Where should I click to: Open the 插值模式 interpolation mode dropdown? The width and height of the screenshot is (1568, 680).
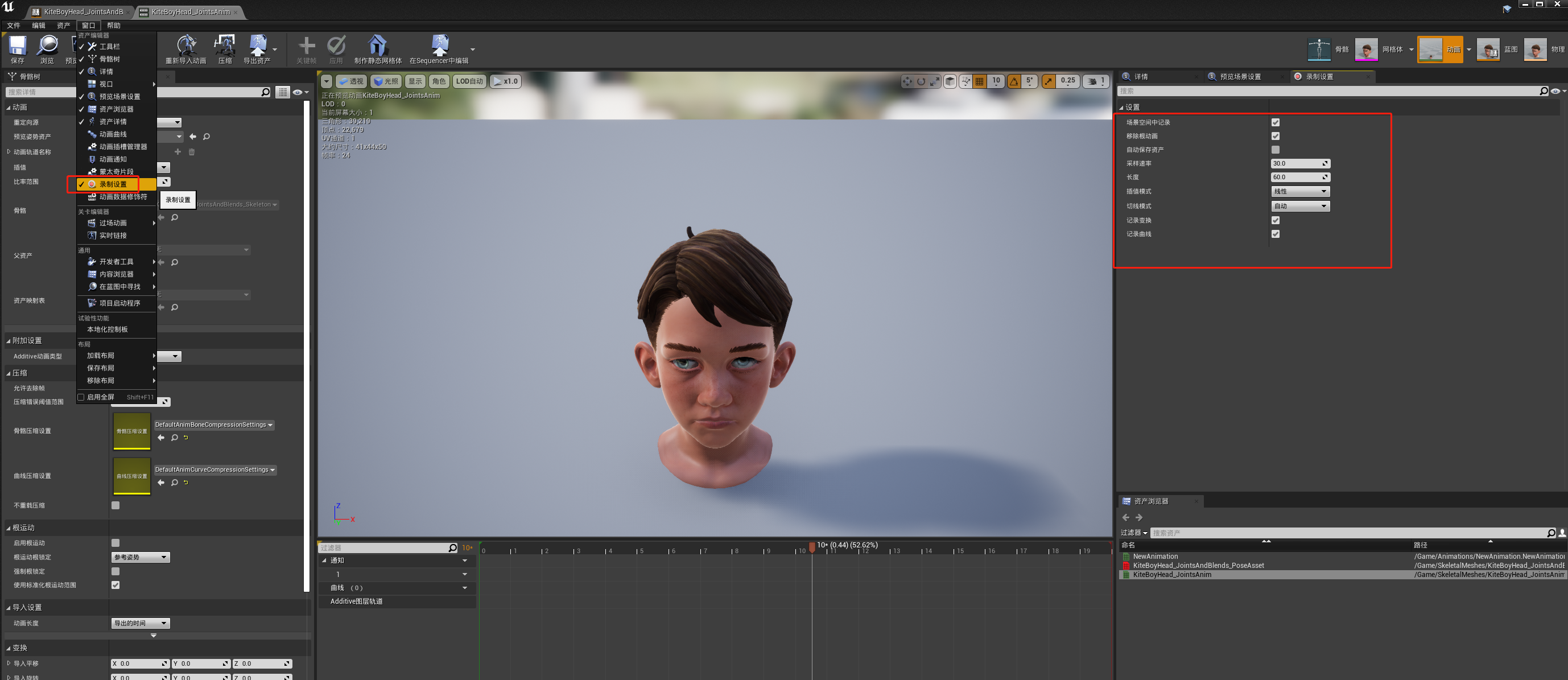point(1299,191)
